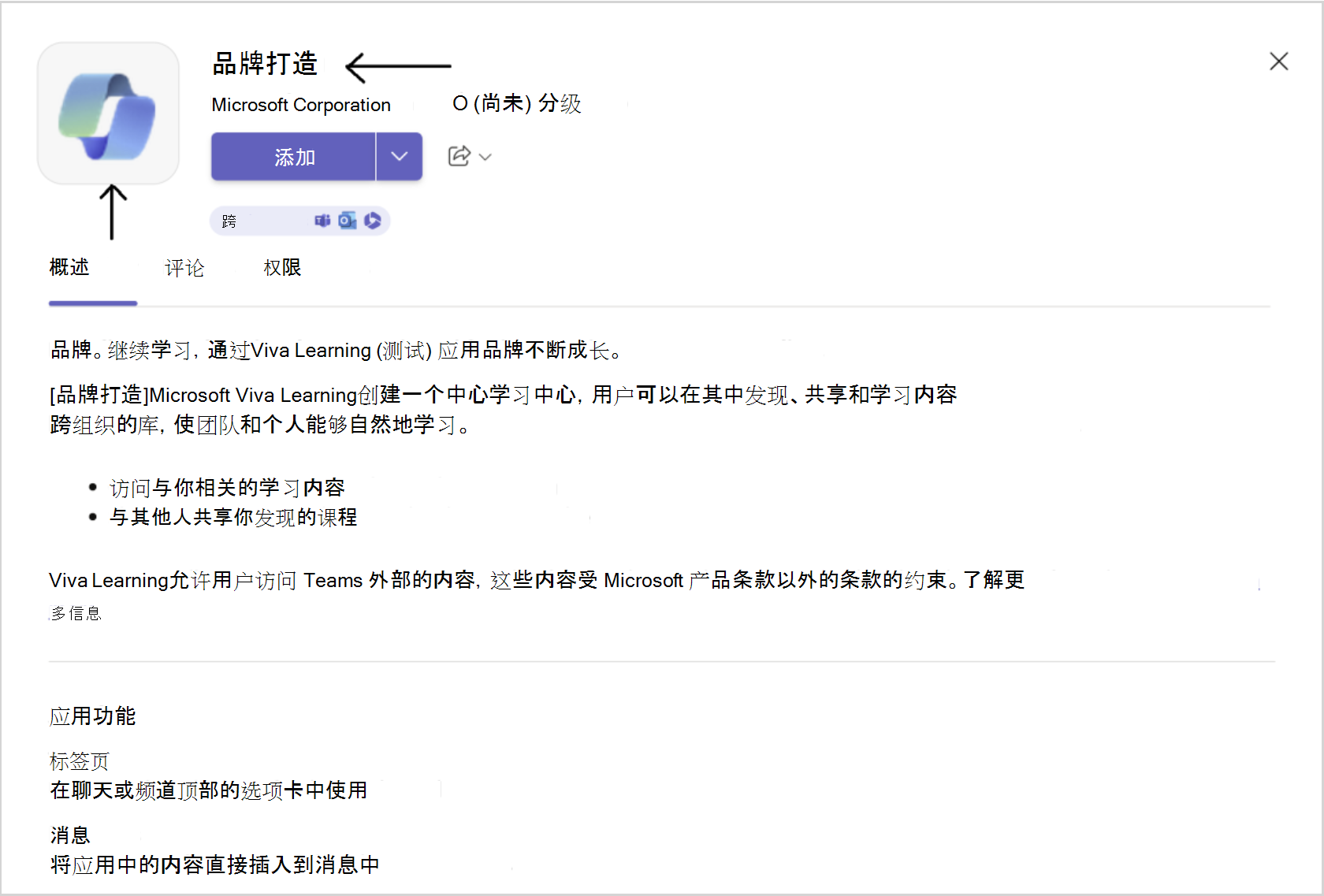Click the Microsoft 365 icon in the platform badge
This screenshot has width=1324, height=896.
[x=372, y=221]
